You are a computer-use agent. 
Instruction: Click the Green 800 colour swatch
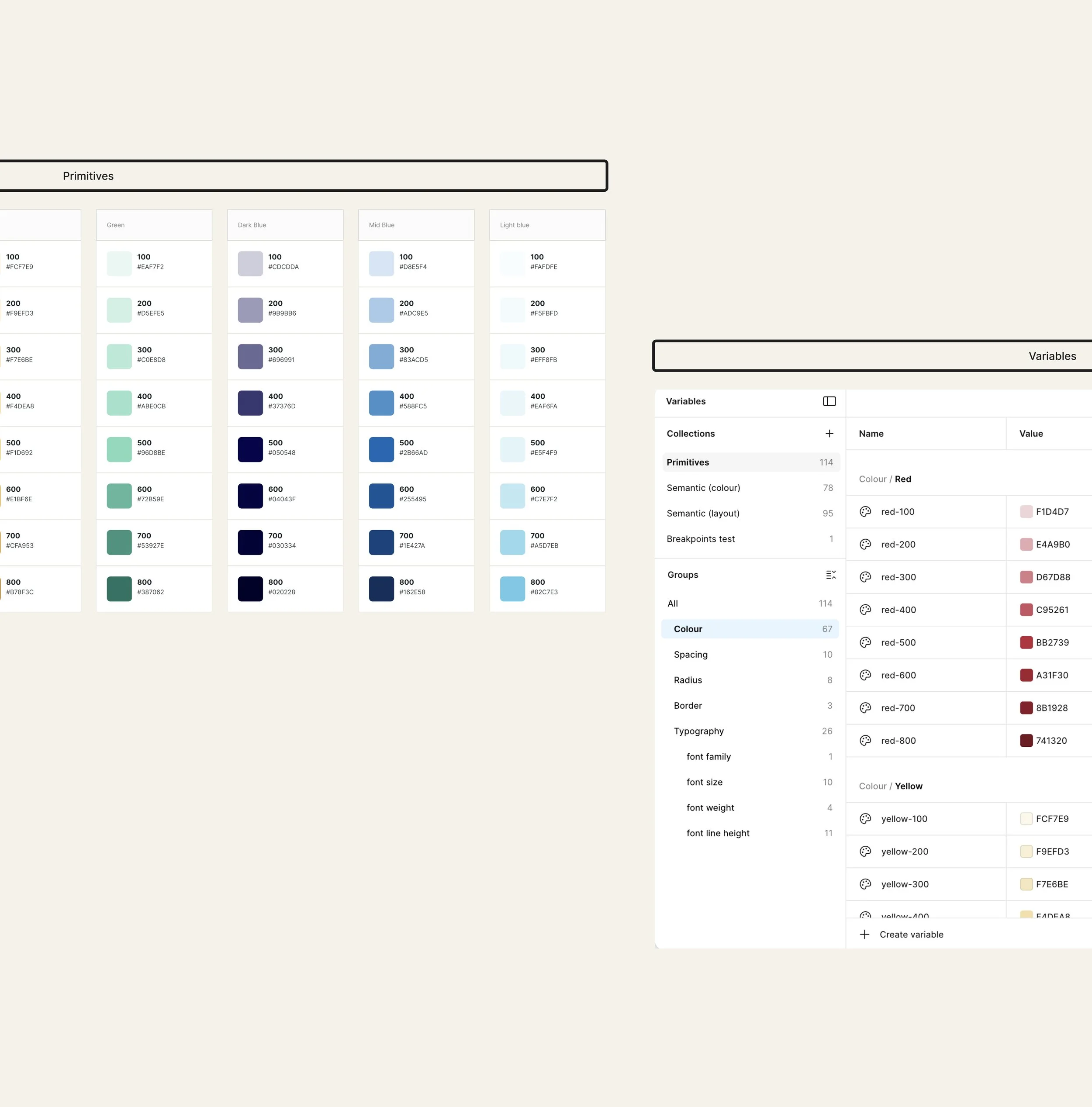[x=119, y=589]
